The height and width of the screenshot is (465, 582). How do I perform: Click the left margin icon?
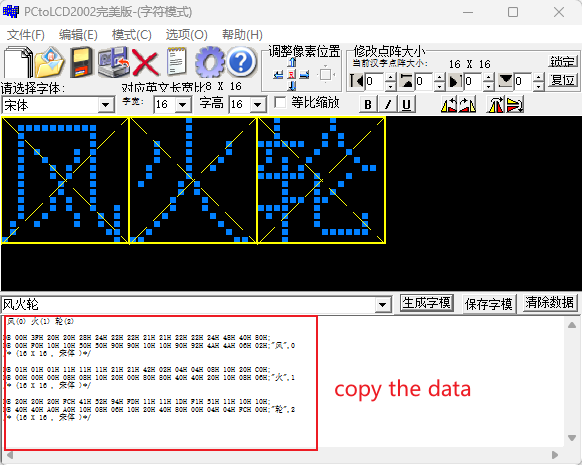(357, 81)
